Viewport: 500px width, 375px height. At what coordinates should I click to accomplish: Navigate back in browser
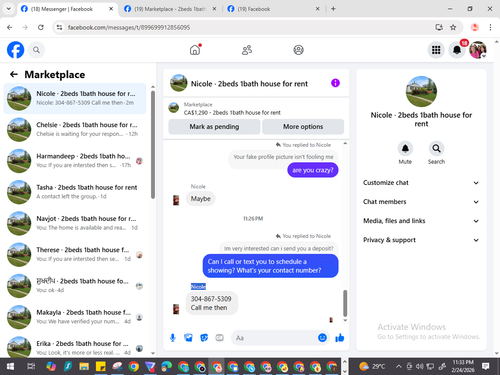pyautogui.click(x=10, y=27)
